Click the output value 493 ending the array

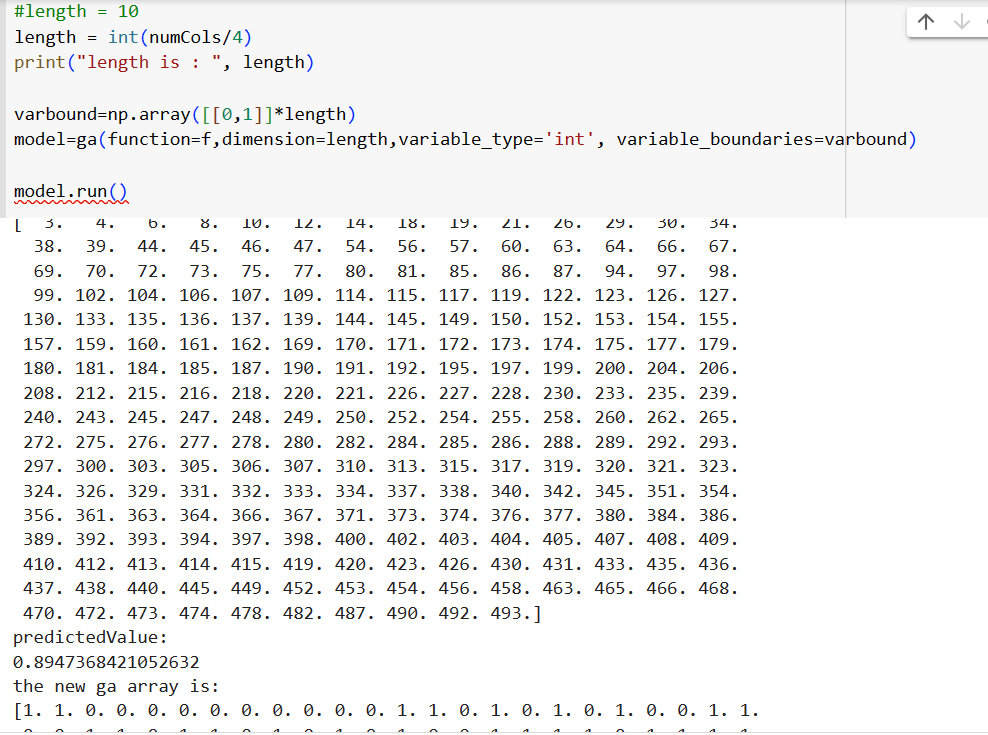(x=512, y=613)
